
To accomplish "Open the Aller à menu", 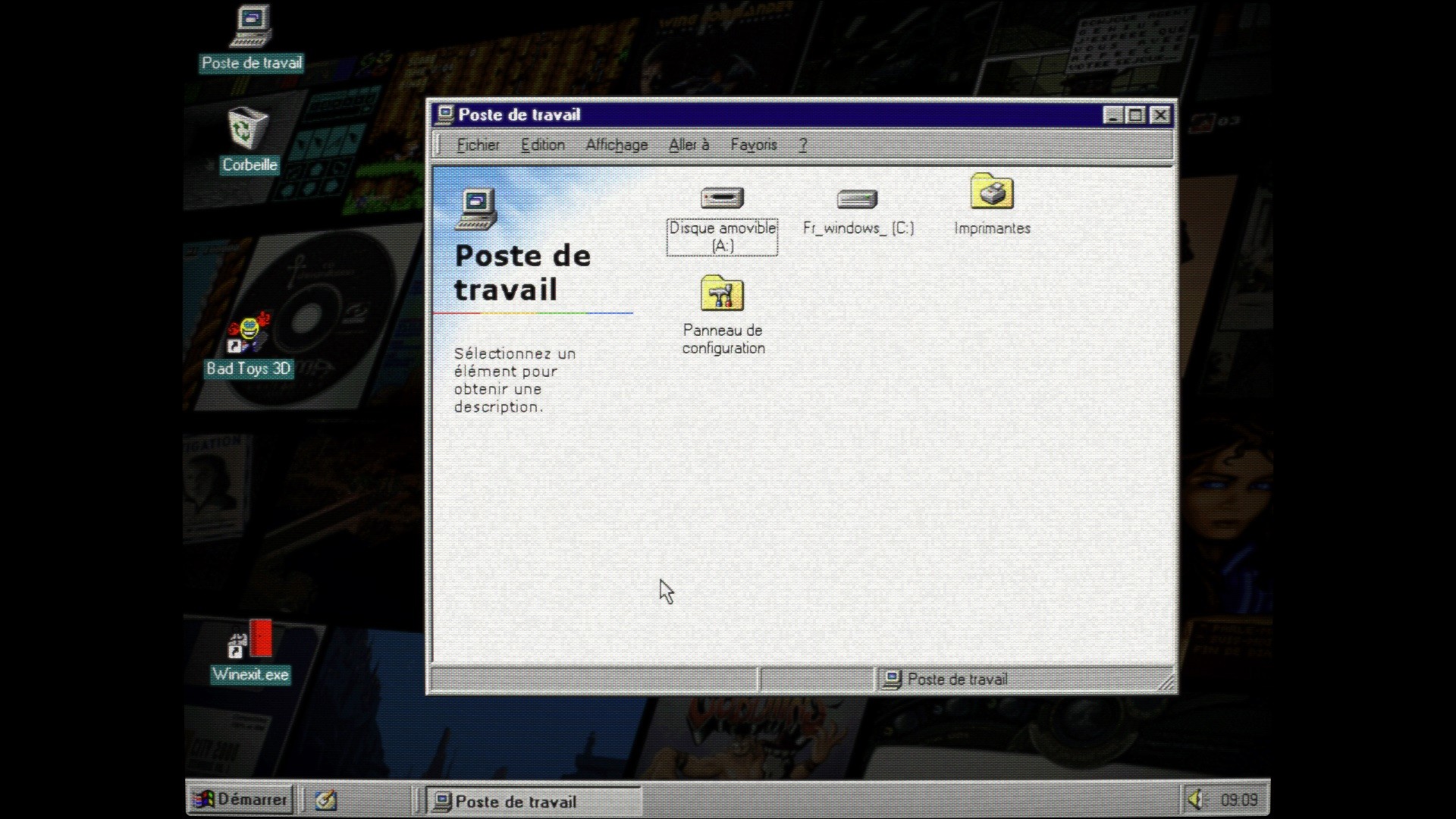I will pos(689,145).
